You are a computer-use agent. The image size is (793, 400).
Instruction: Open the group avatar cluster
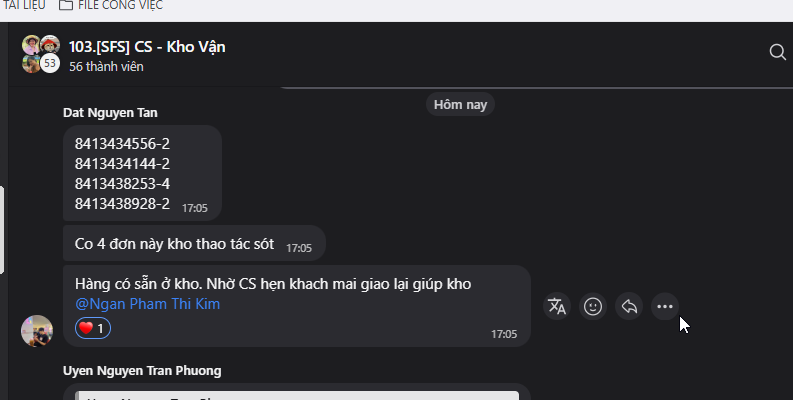coord(41,54)
